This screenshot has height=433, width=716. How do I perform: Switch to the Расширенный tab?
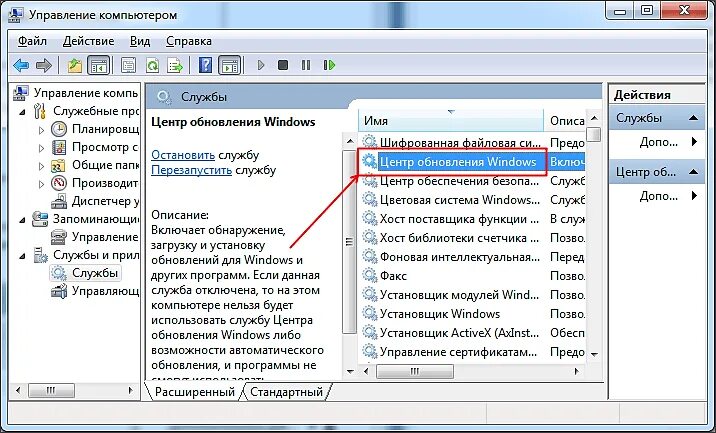[195, 392]
